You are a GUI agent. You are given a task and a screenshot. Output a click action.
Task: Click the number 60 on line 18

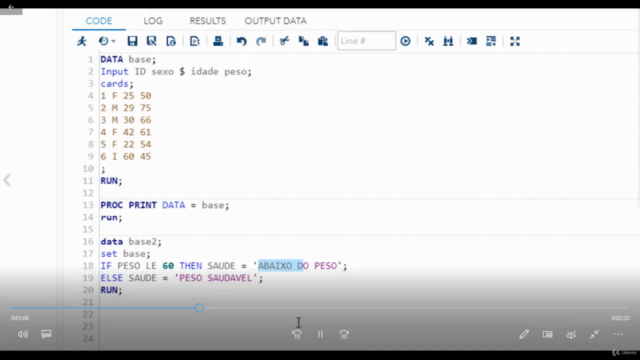tap(168, 266)
